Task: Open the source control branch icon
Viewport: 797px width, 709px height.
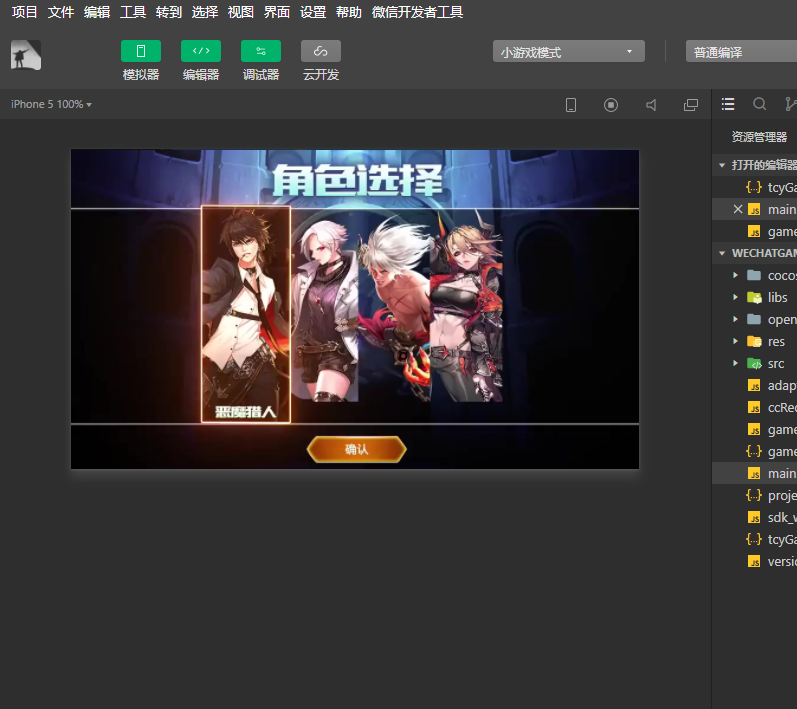Action: tap(790, 104)
